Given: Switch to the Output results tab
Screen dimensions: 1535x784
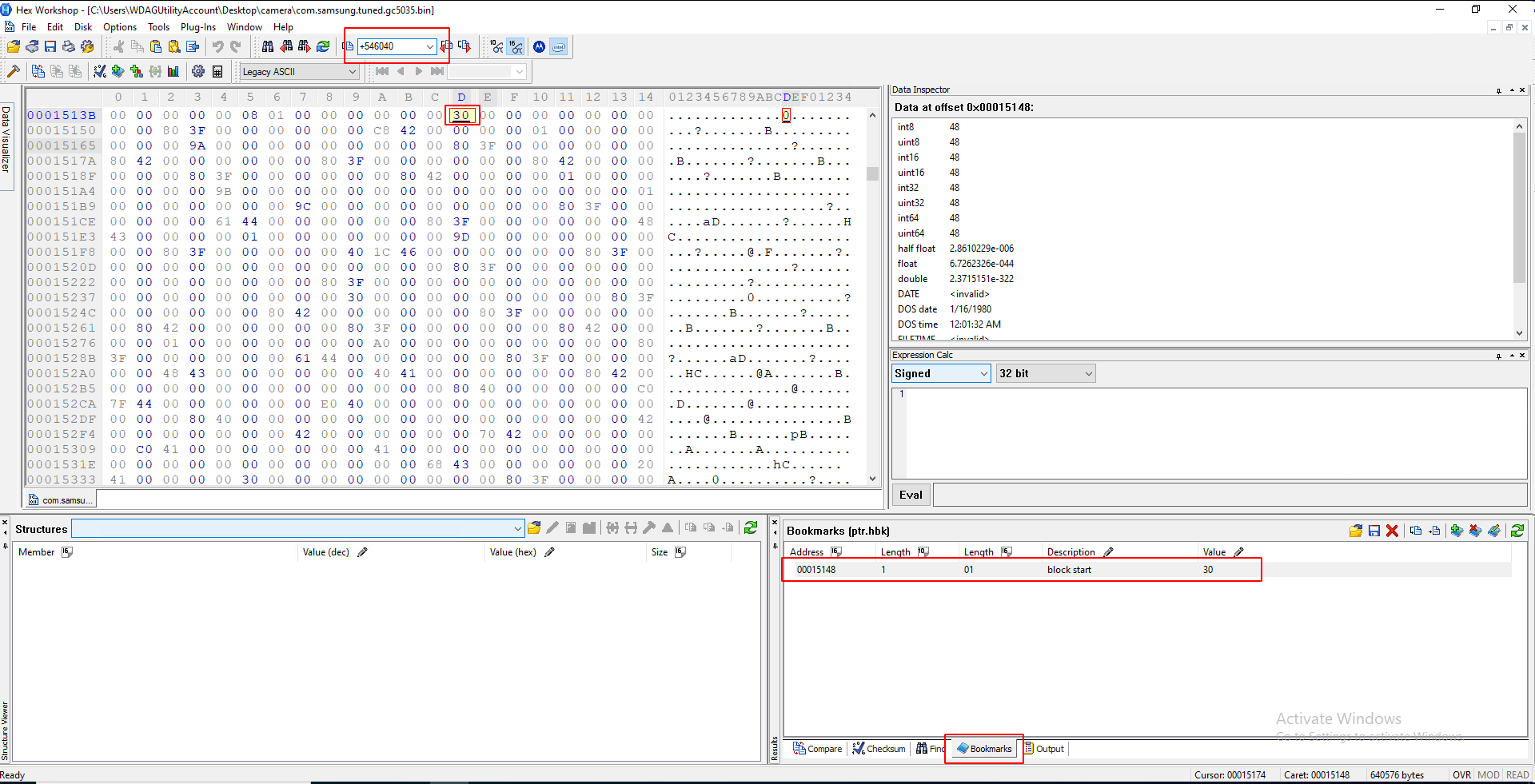Looking at the screenshot, I should (1044, 749).
